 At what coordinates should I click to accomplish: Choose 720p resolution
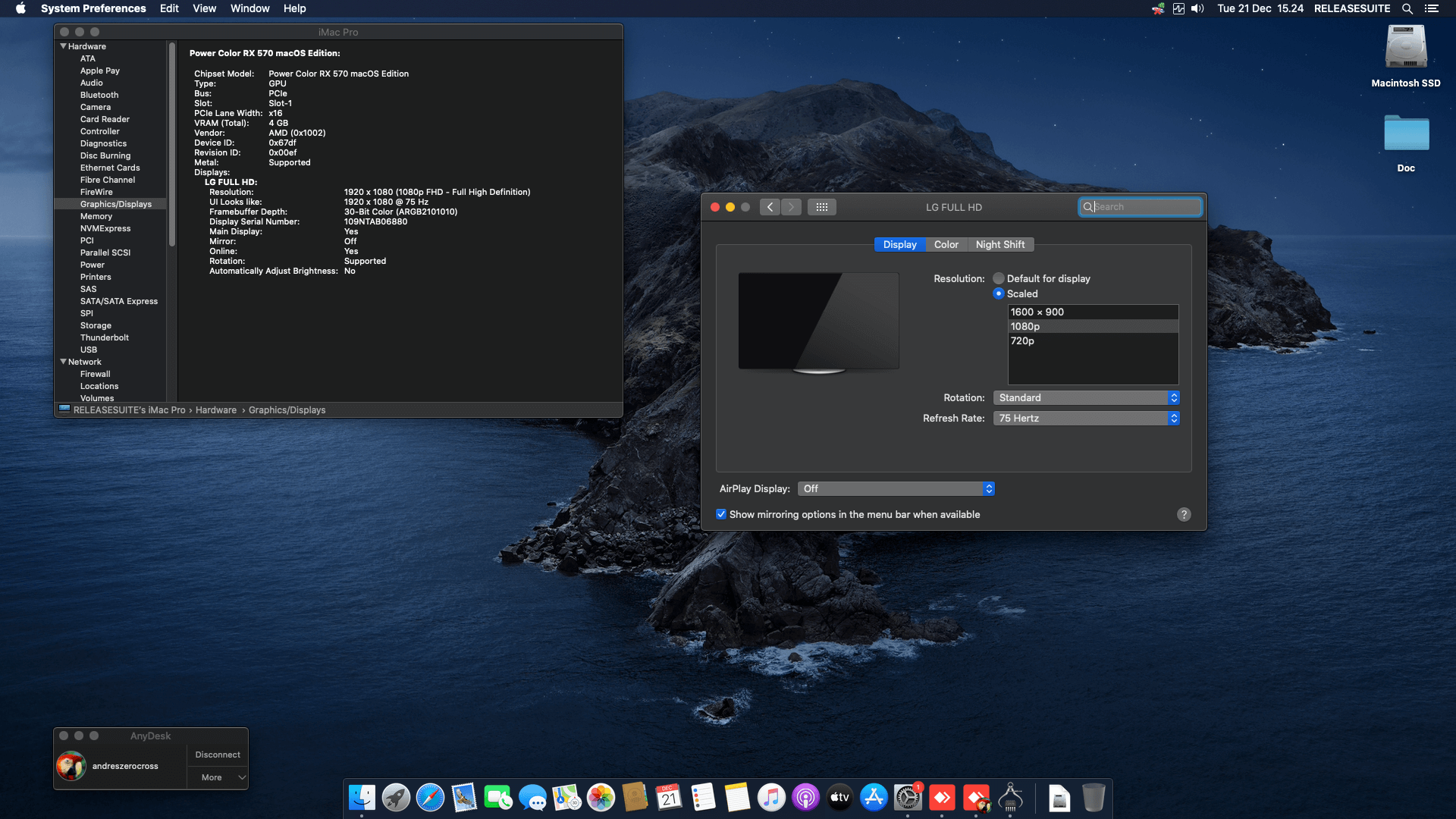coord(1093,340)
